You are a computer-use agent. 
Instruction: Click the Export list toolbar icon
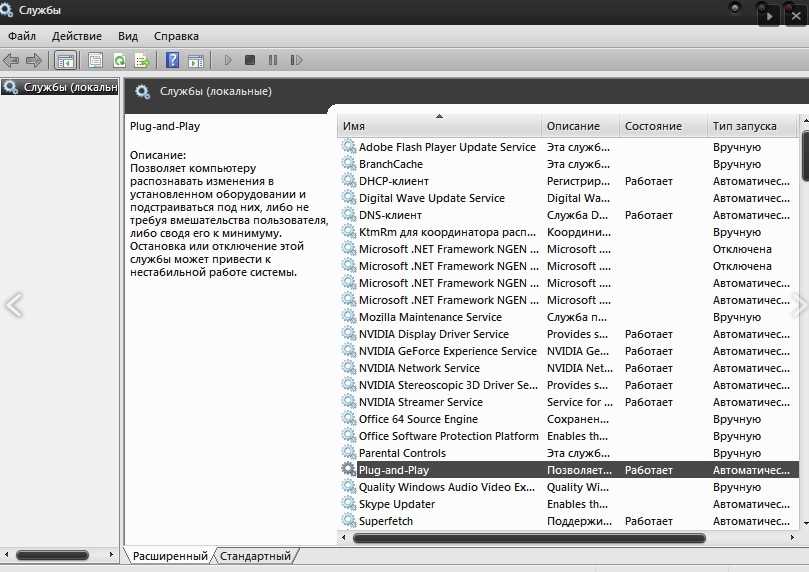click(142, 61)
